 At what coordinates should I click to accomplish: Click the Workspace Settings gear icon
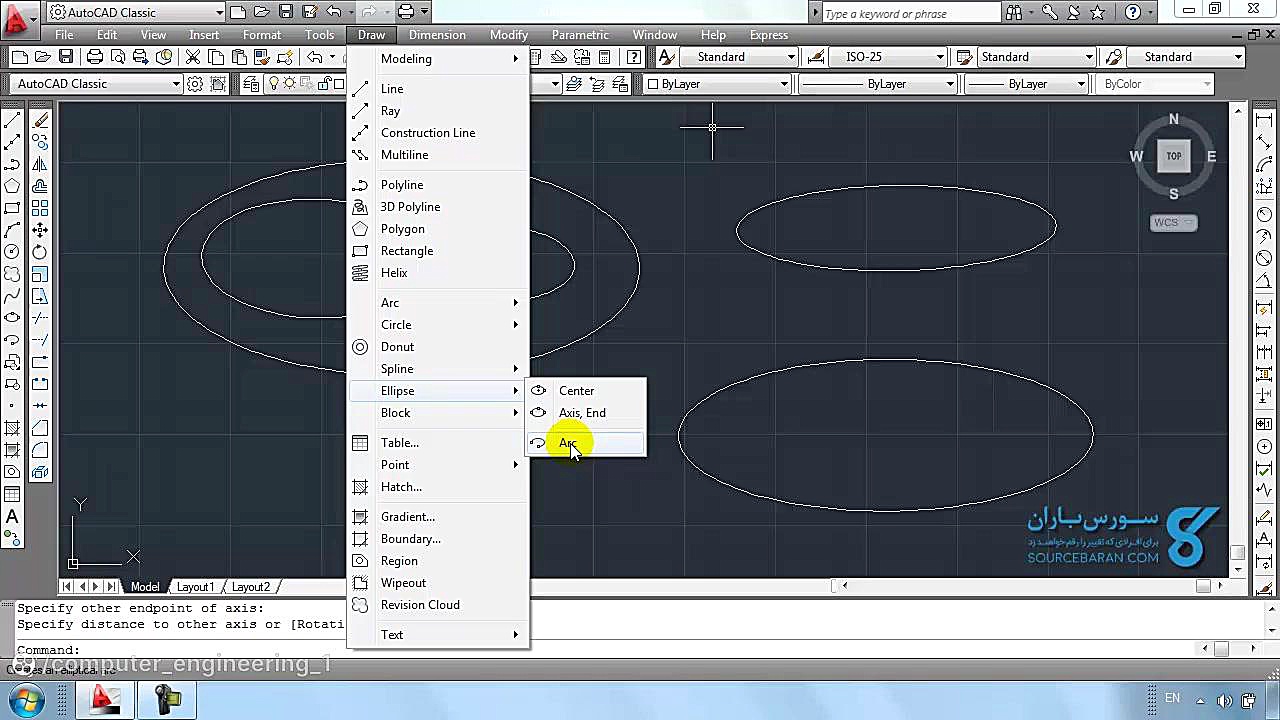[195, 84]
